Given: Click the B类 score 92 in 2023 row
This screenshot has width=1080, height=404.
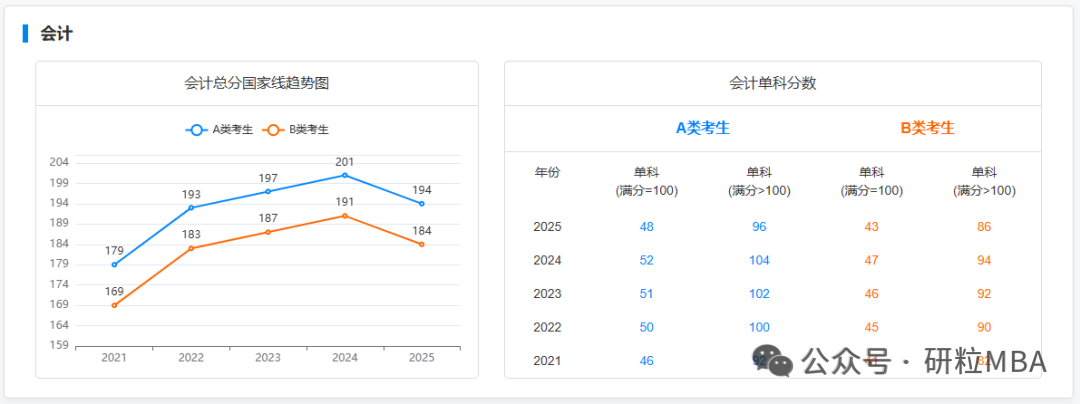Looking at the screenshot, I should pos(984,294).
